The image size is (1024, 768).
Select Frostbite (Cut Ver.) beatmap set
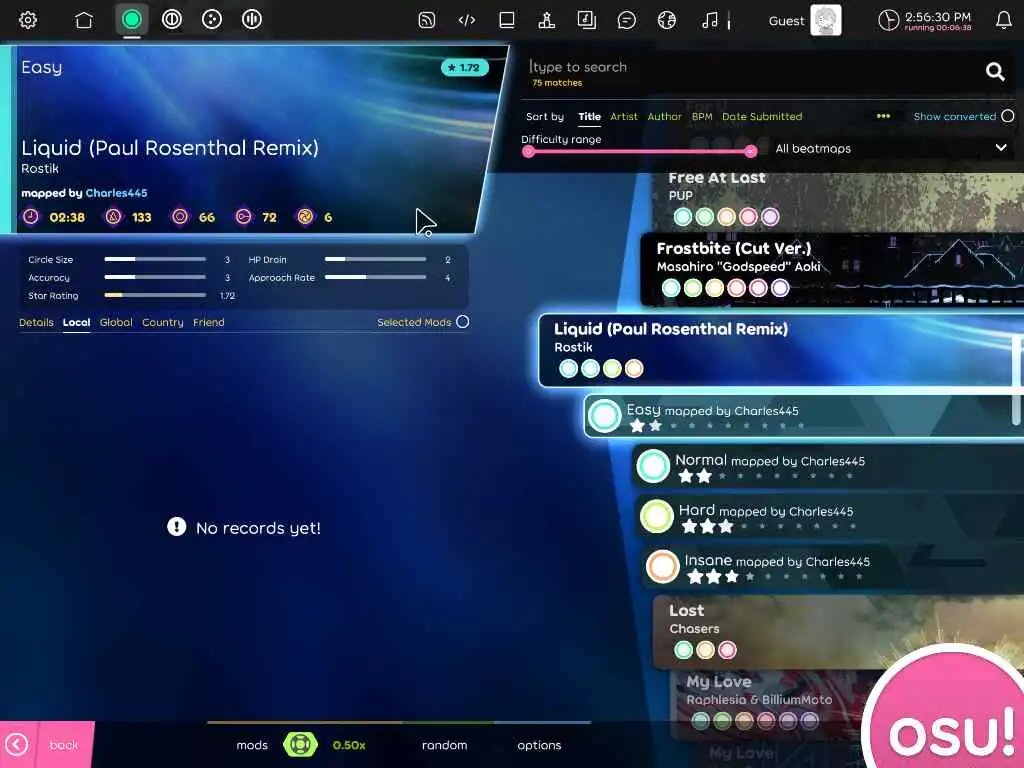[x=833, y=269]
